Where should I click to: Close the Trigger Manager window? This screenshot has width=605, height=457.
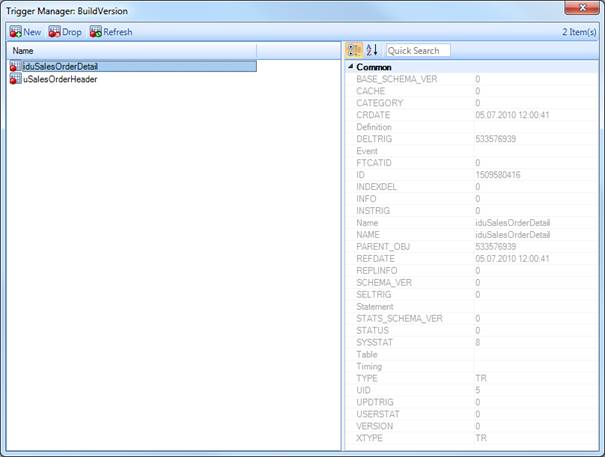(582, 8)
